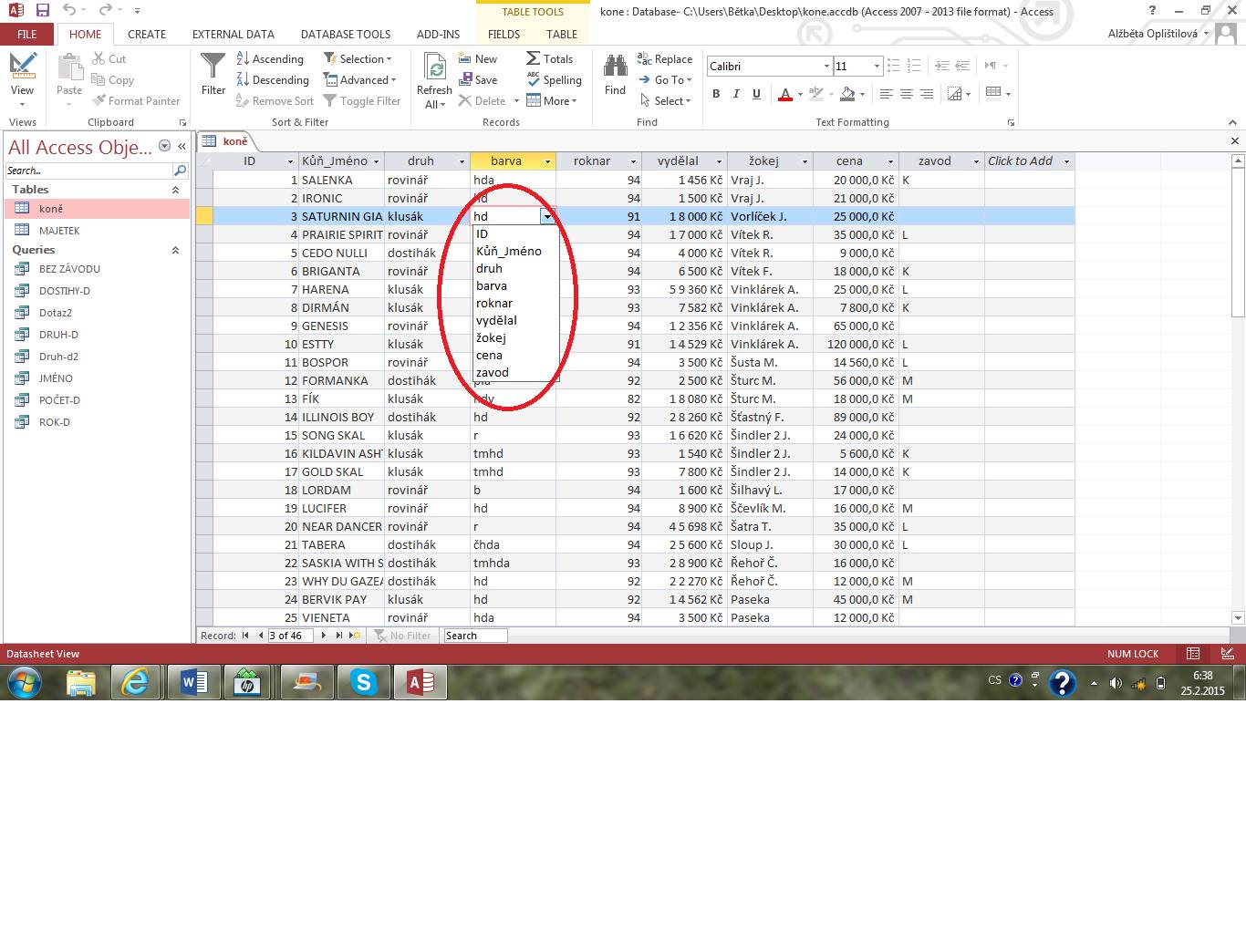Switch to Design View in status bar

tap(1228, 654)
